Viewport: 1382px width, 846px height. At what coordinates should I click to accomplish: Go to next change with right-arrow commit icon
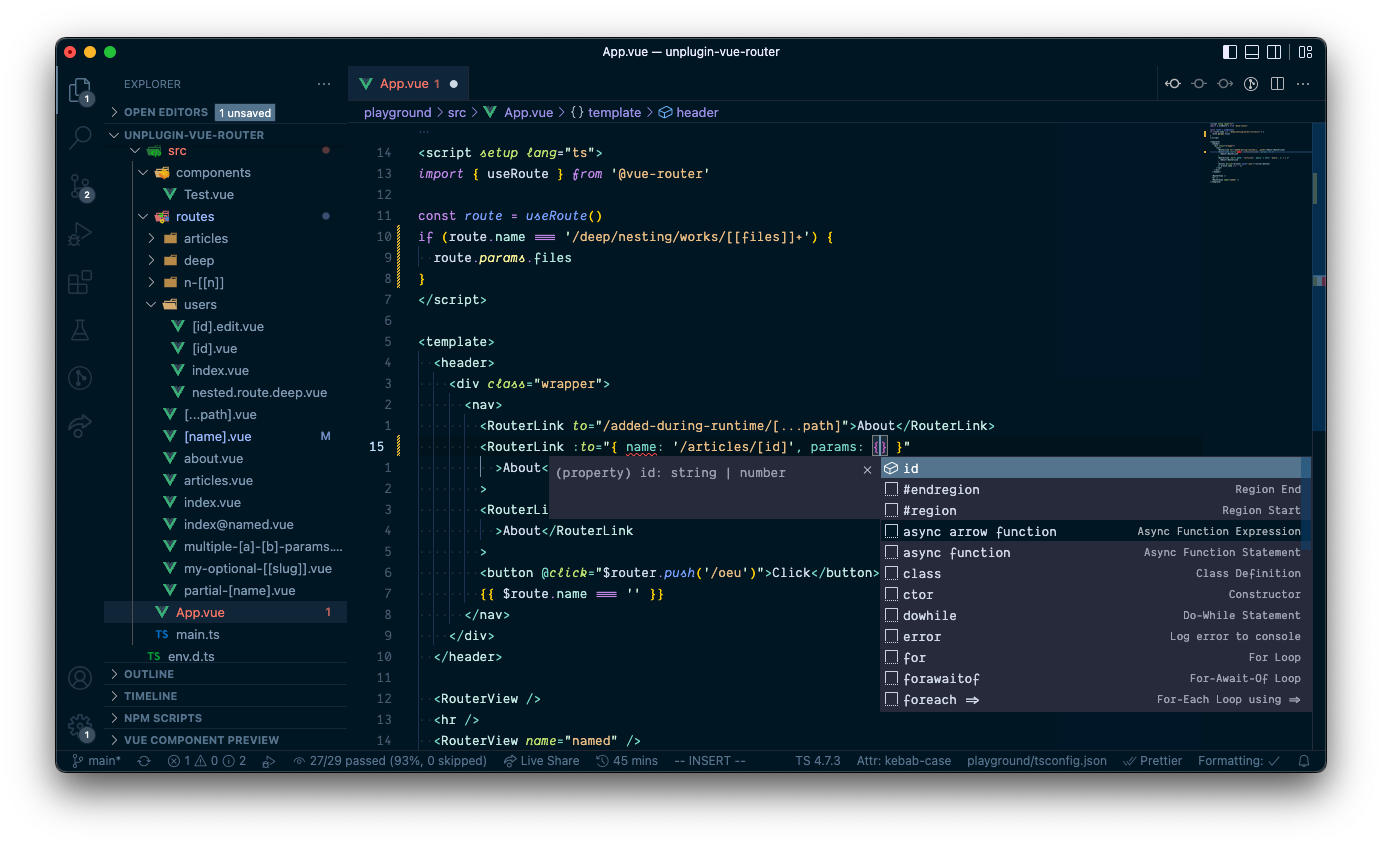[1225, 84]
